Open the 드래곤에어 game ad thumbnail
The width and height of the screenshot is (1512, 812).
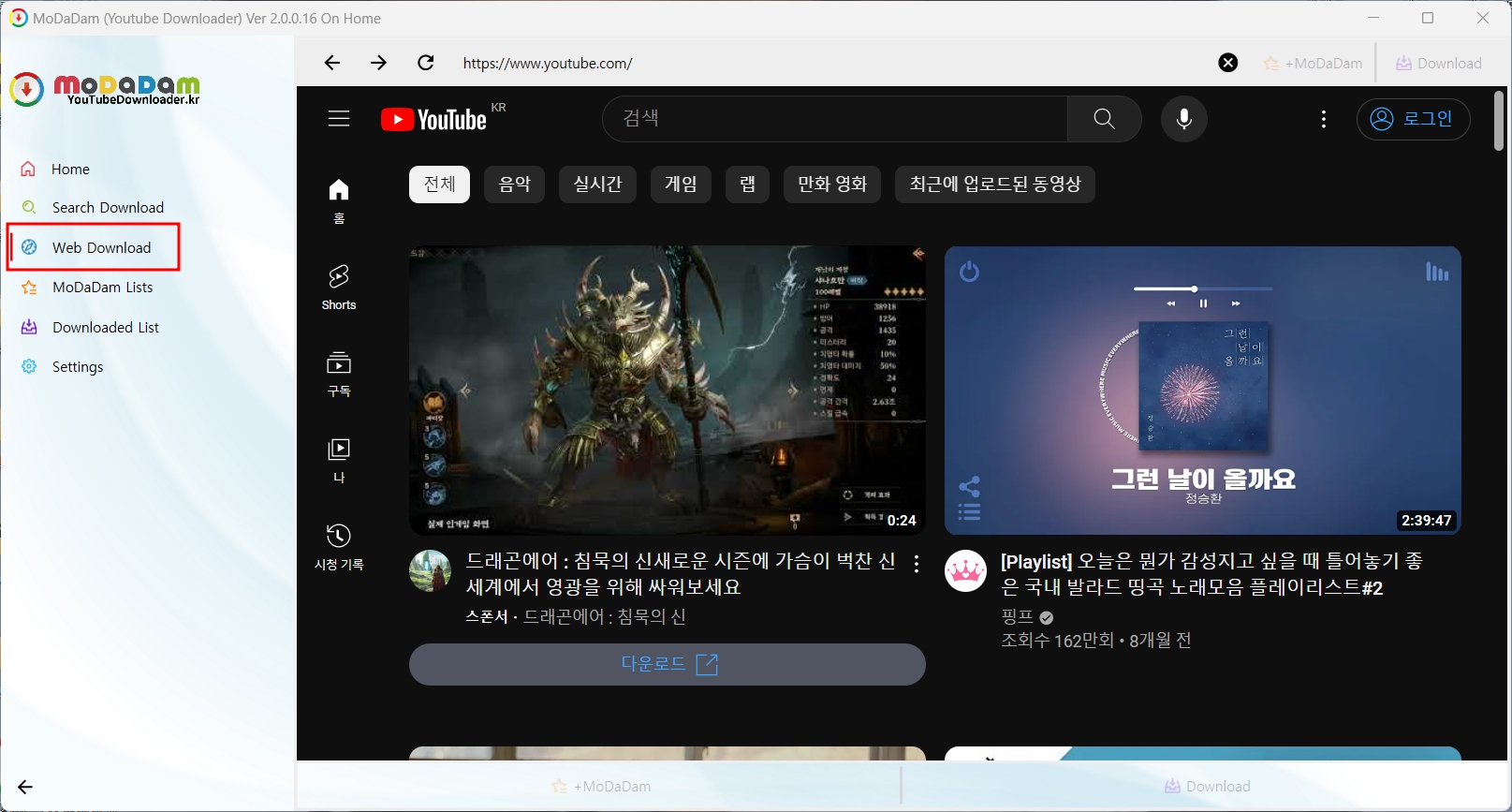click(668, 391)
